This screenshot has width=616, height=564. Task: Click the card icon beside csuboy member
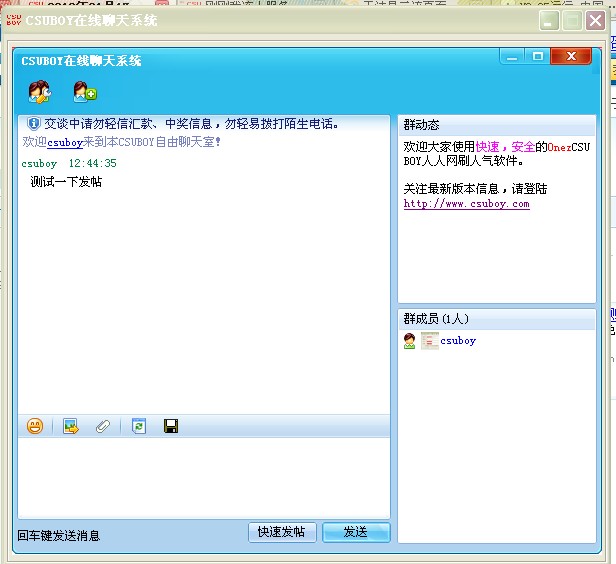(429, 341)
